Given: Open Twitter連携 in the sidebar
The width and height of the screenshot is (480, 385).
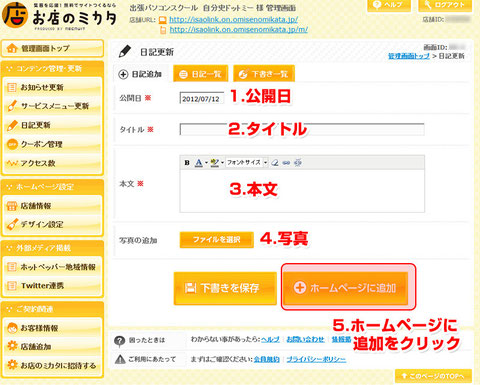Looking at the screenshot, I should click(x=52, y=286).
